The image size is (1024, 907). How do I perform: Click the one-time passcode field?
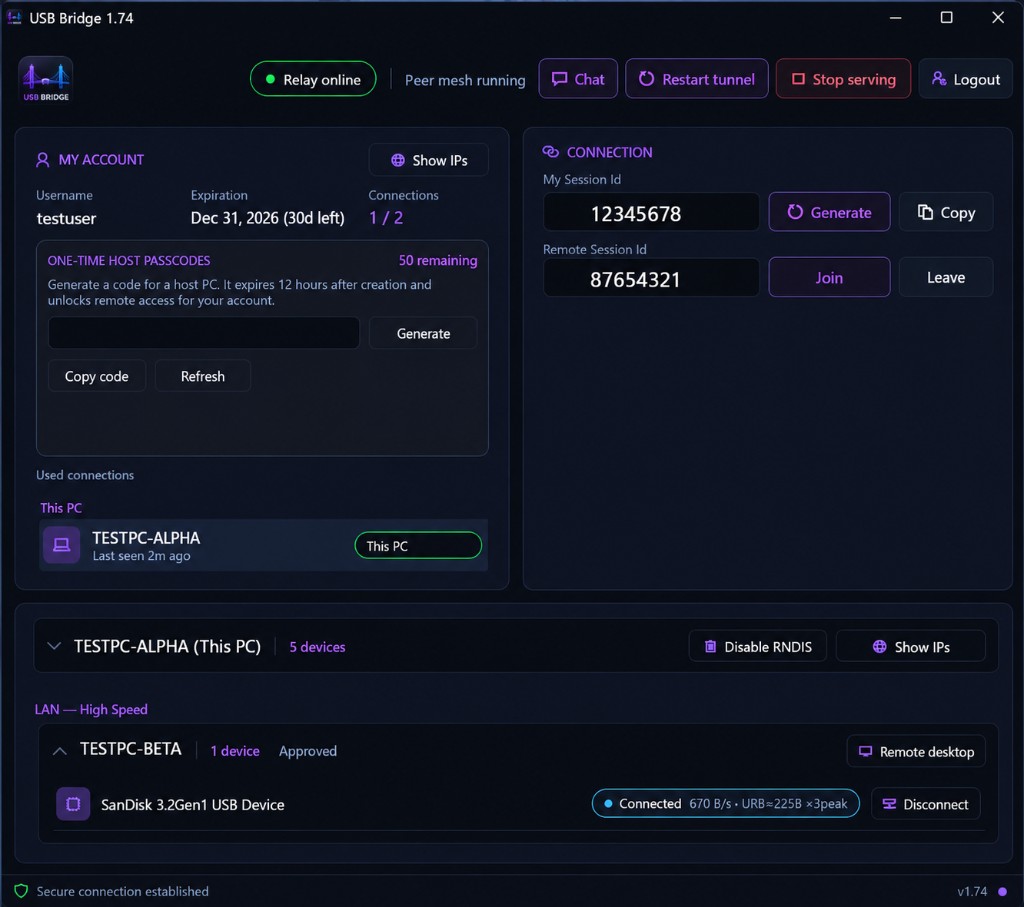click(x=204, y=333)
